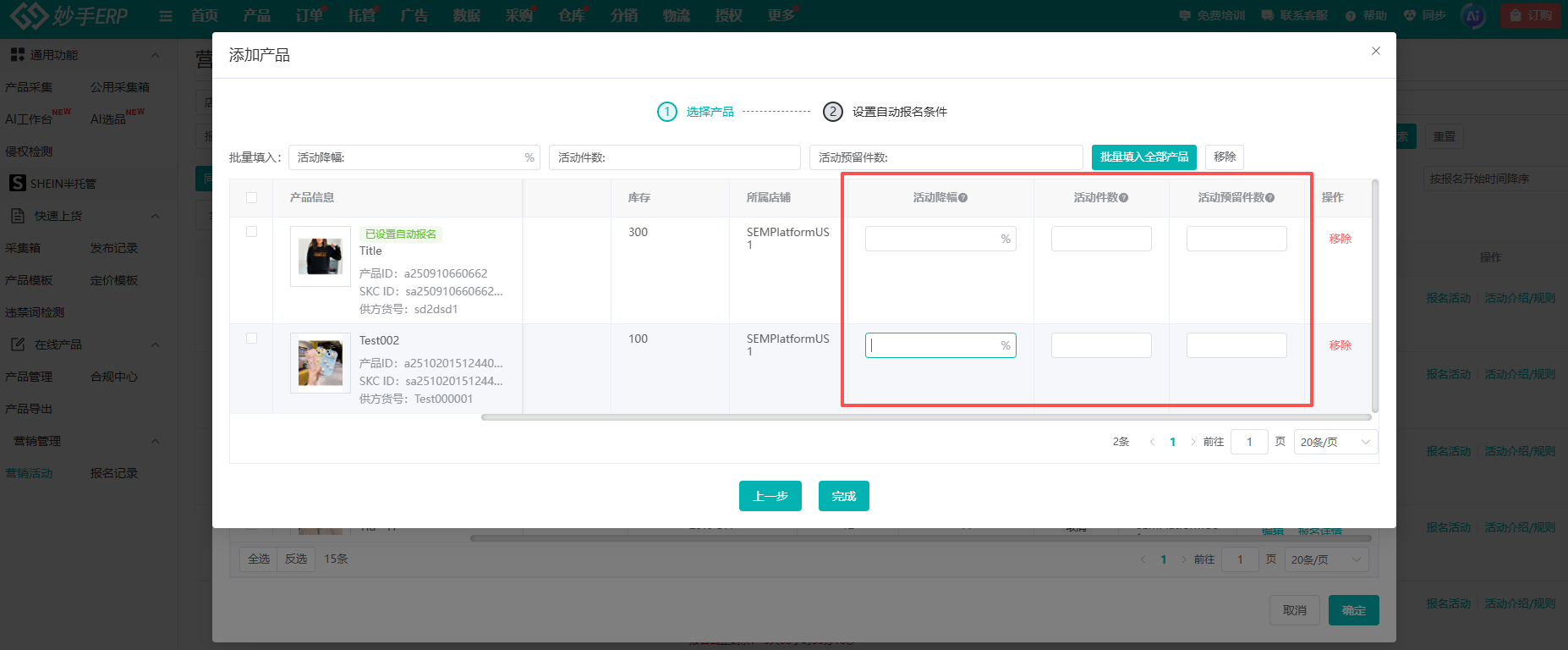The width and height of the screenshot is (1568, 650).
Task: Focus the batch 活动件数 input field
Action: click(x=675, y=157)
